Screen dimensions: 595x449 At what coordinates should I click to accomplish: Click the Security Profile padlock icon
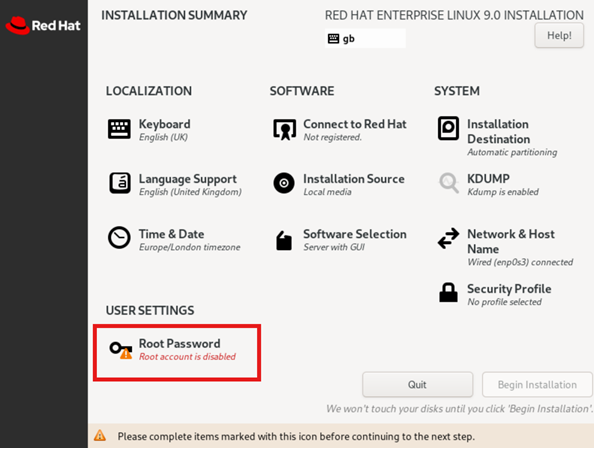click(x=448, y=292)
